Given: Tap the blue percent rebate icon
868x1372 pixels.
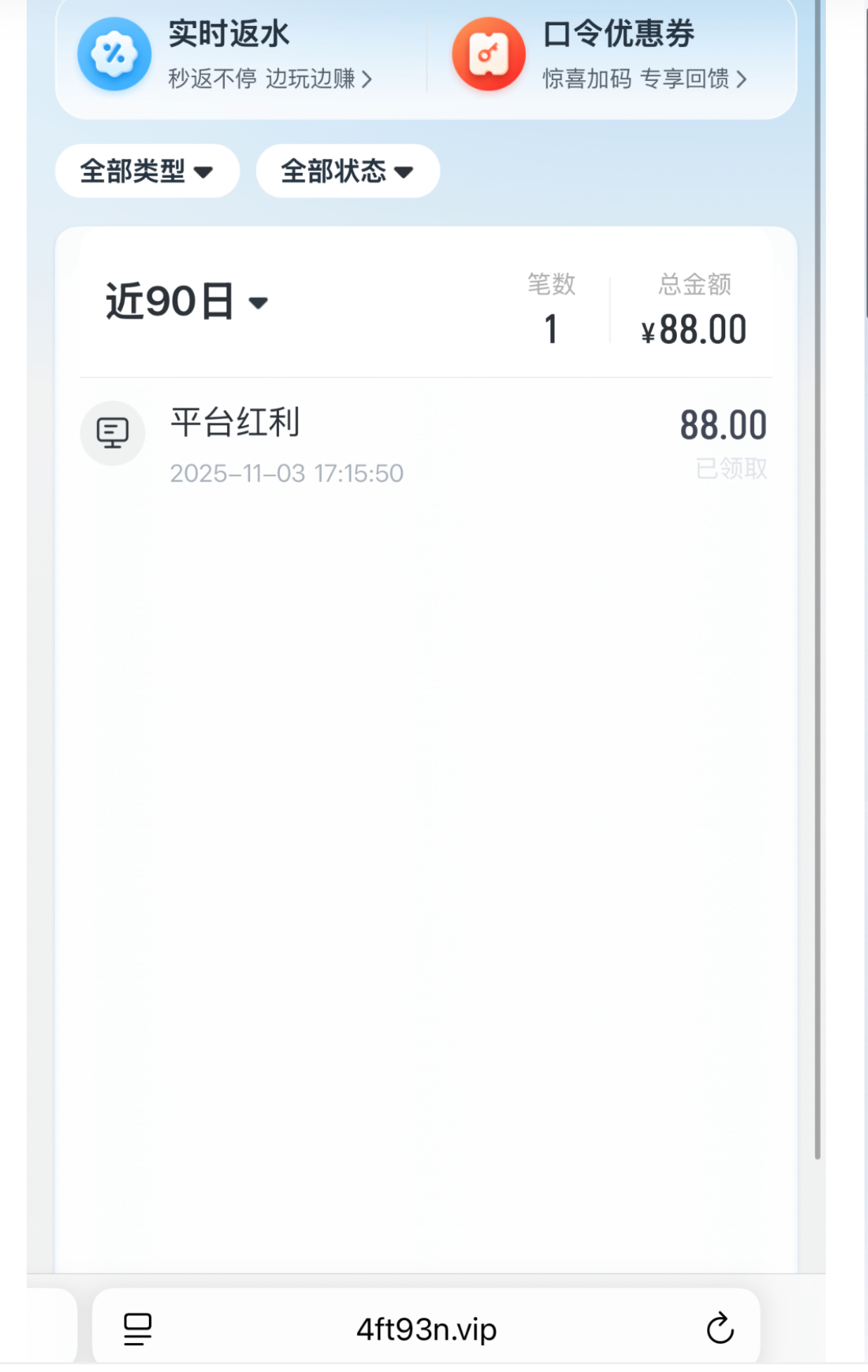Looking at the screenshot, I should [114, 54].
